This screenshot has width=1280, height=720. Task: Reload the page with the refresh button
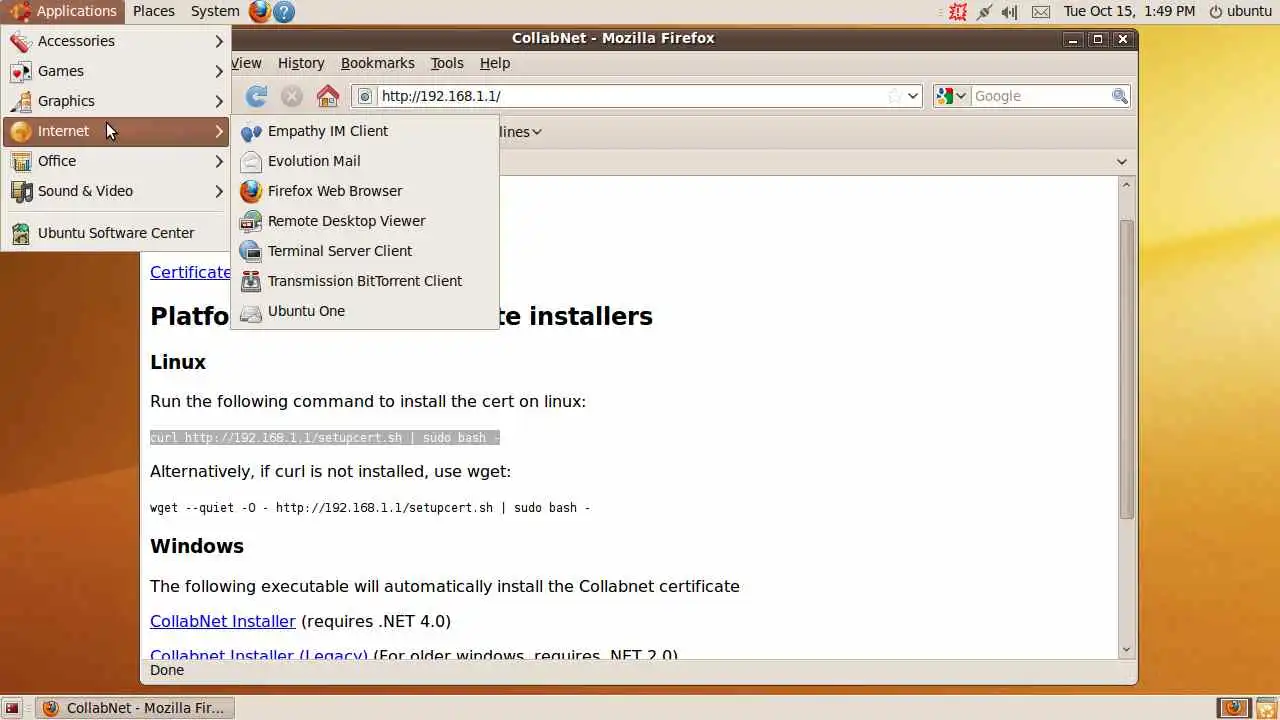[257, 96]
